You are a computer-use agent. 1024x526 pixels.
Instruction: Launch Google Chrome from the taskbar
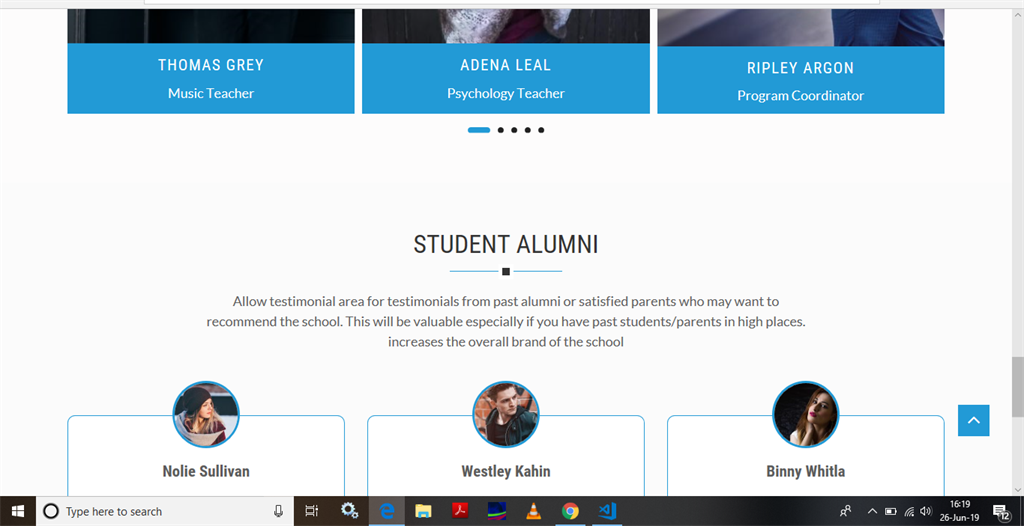pyautogui.click(x=570, y=511)
